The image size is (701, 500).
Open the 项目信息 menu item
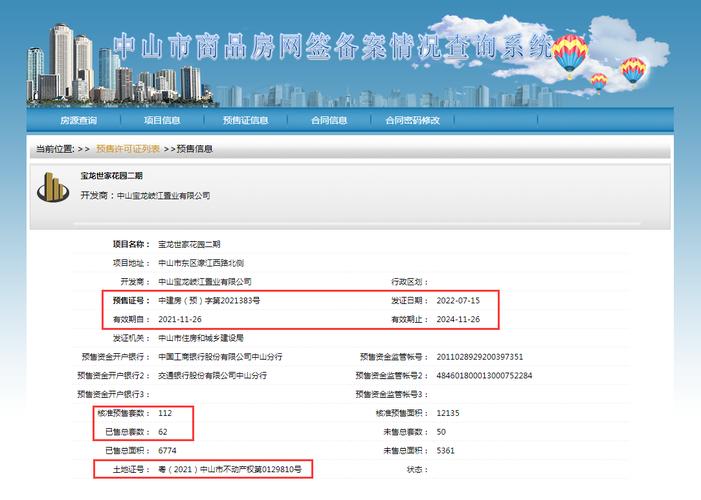pyautogui.click(x=162, y=120)
